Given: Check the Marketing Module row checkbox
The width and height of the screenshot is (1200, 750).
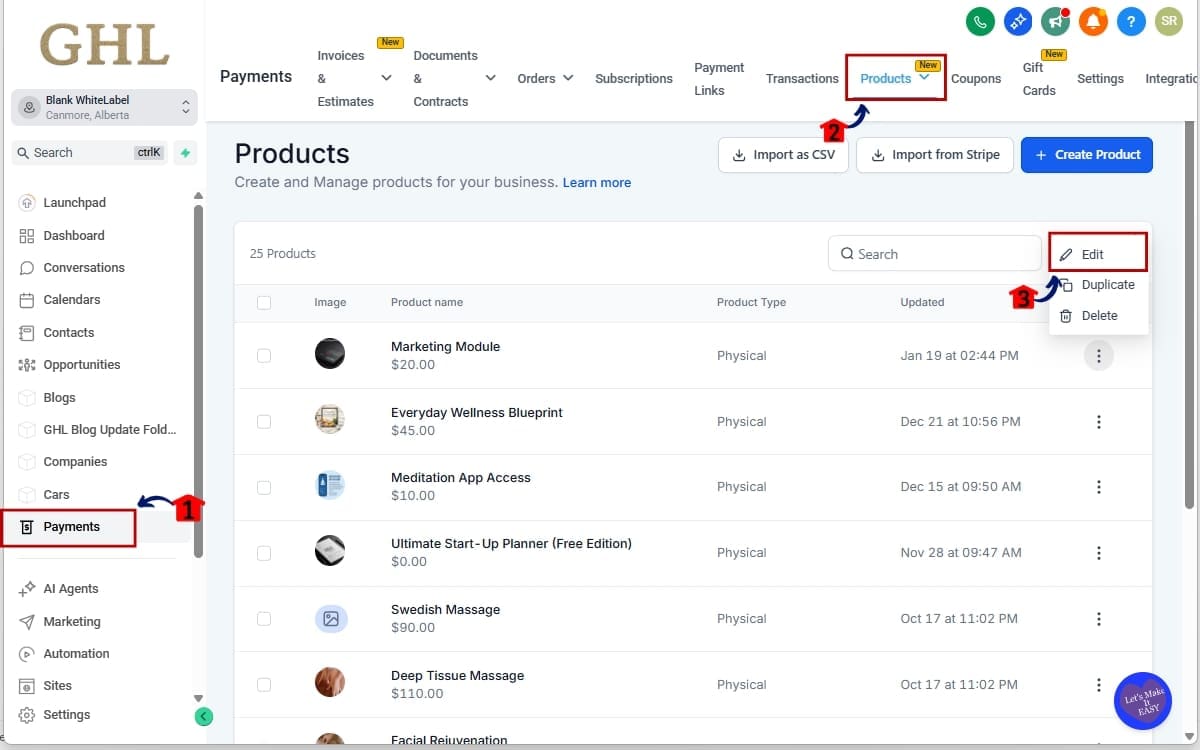Looking at the screenshot, I should tap(264, 355).
